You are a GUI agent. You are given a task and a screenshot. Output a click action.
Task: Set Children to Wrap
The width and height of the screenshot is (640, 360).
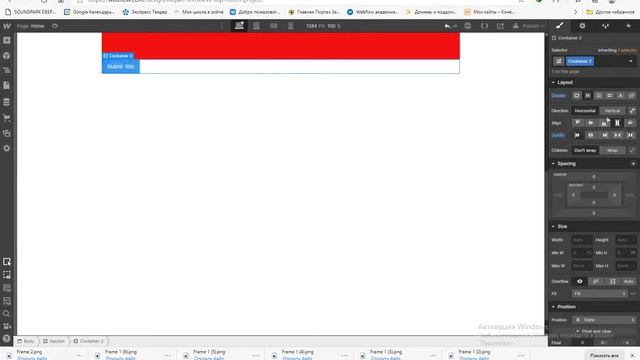click(x=613, y=150)
